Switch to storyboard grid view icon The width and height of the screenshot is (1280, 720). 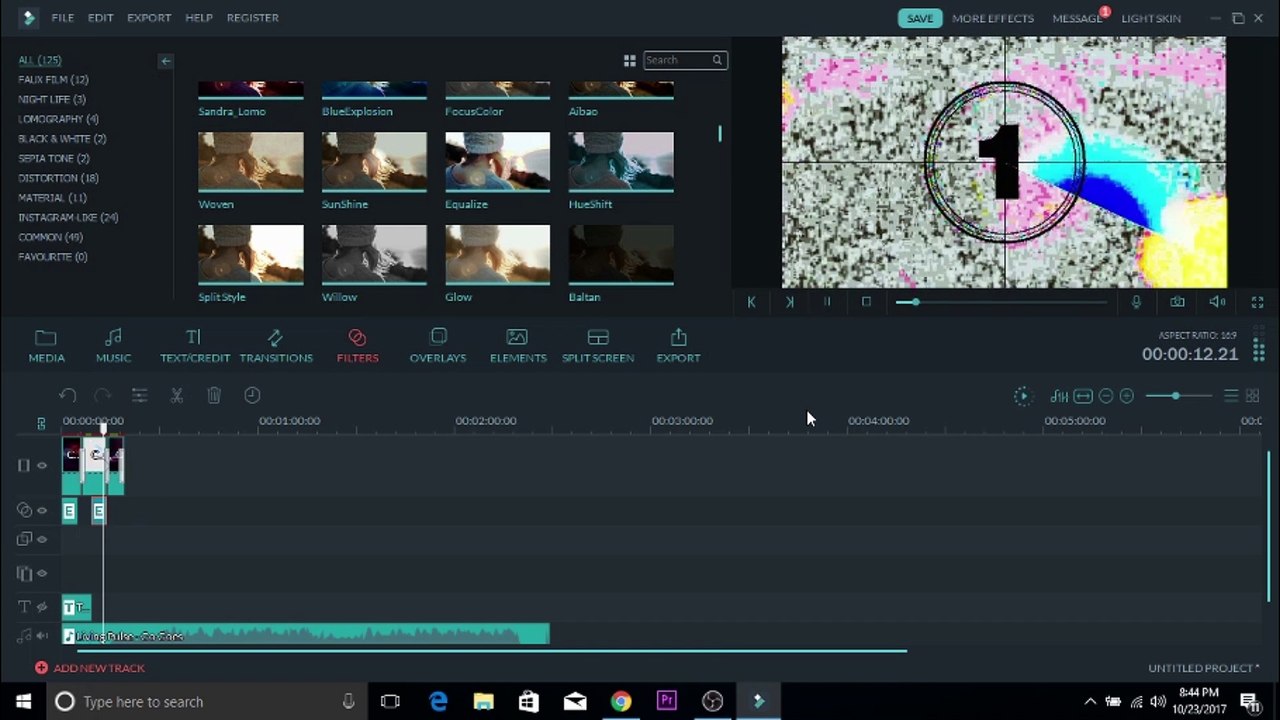coord(1253,397)
